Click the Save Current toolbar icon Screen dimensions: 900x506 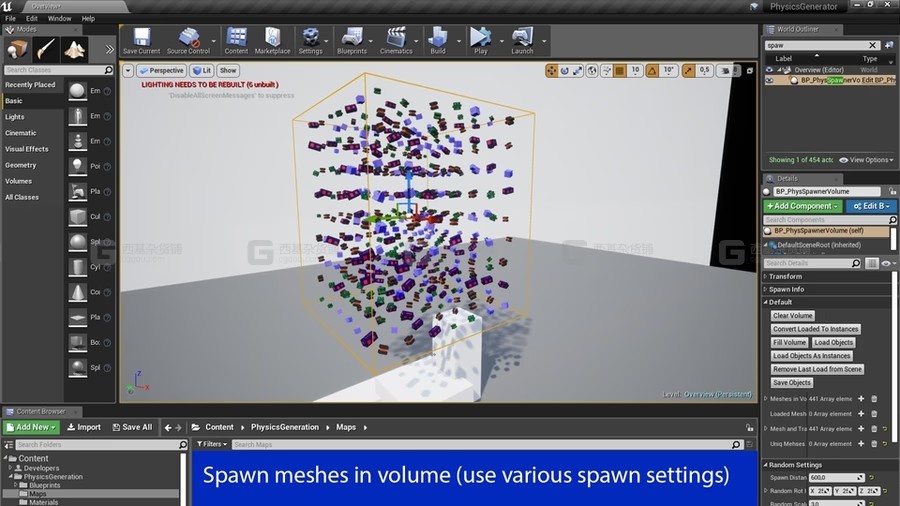click(141, 40)
